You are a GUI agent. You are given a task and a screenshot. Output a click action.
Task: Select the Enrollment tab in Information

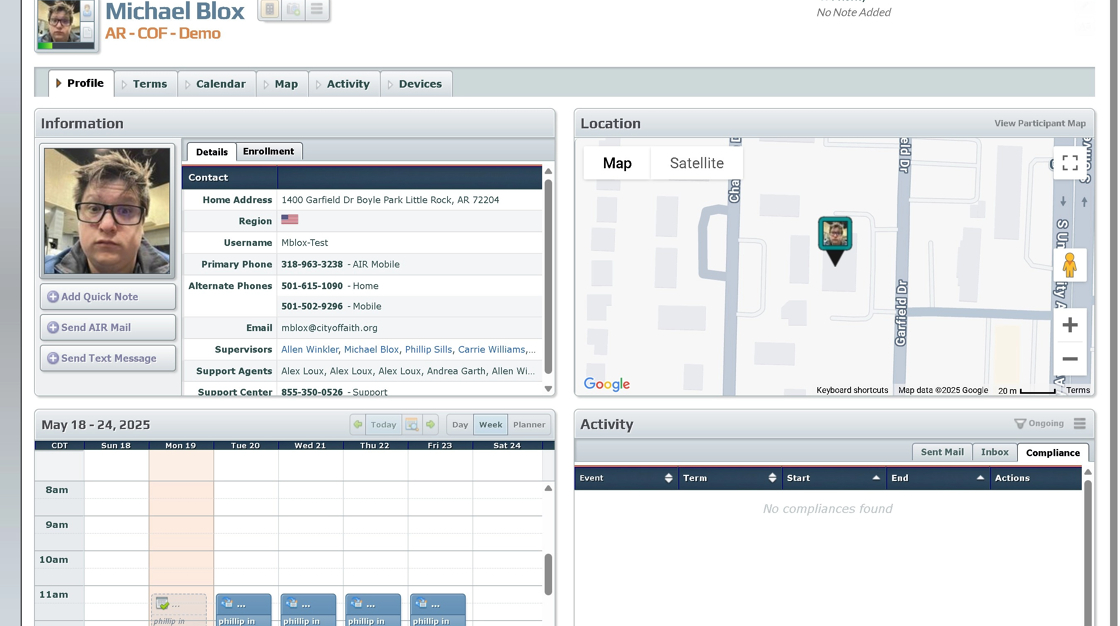[x=269, y=151]
